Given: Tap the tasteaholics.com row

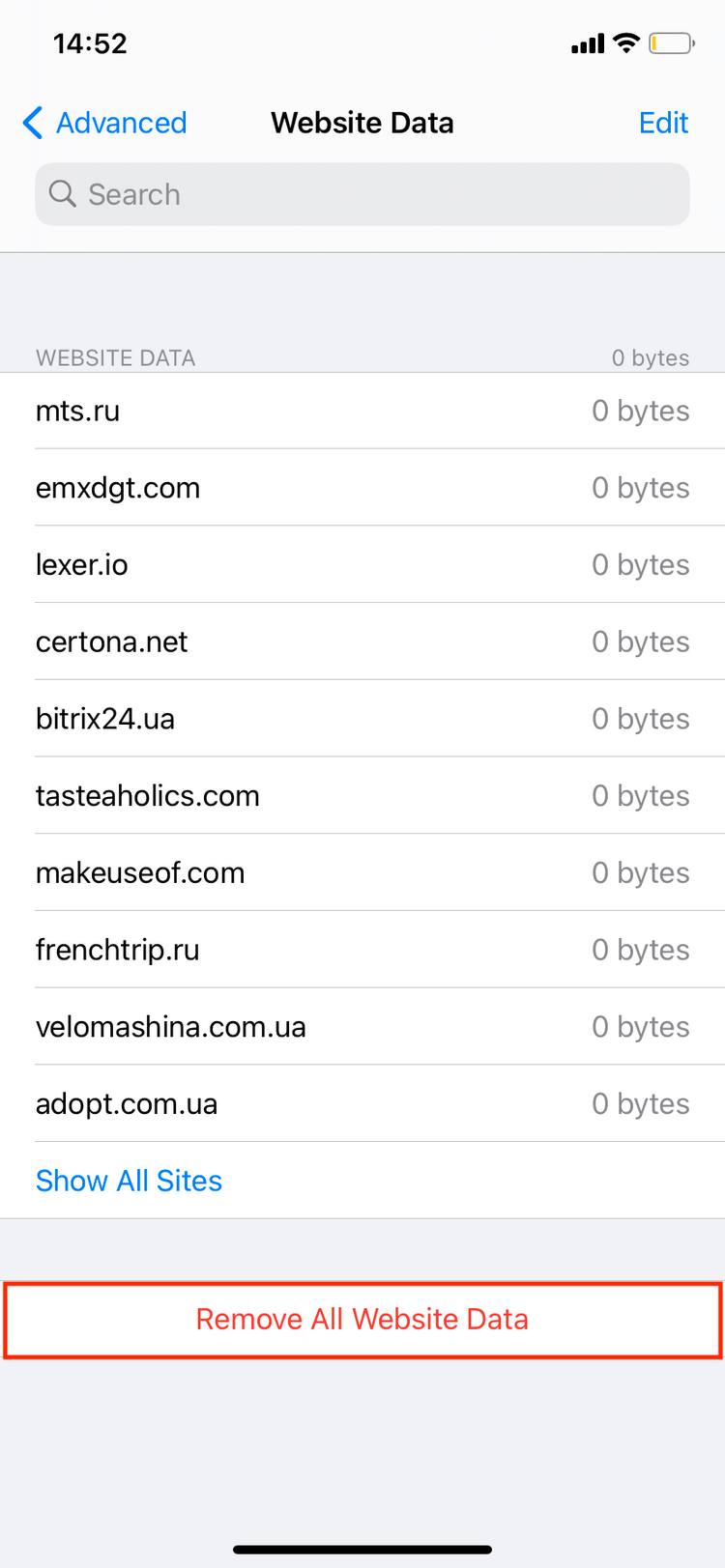Looking at the screenshot, I should point(362,796).
